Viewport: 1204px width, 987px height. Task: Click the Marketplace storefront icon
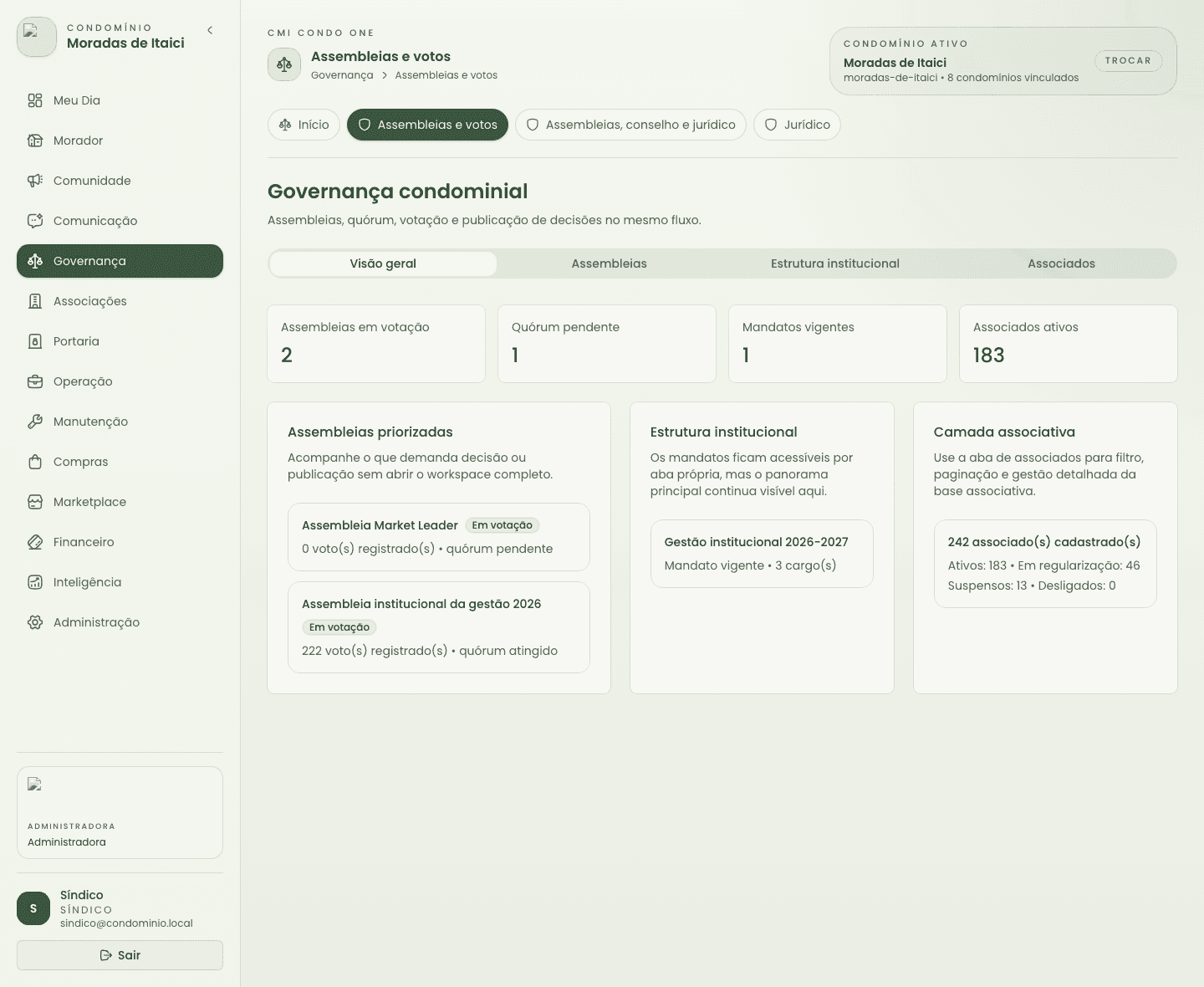coord(35,502)
